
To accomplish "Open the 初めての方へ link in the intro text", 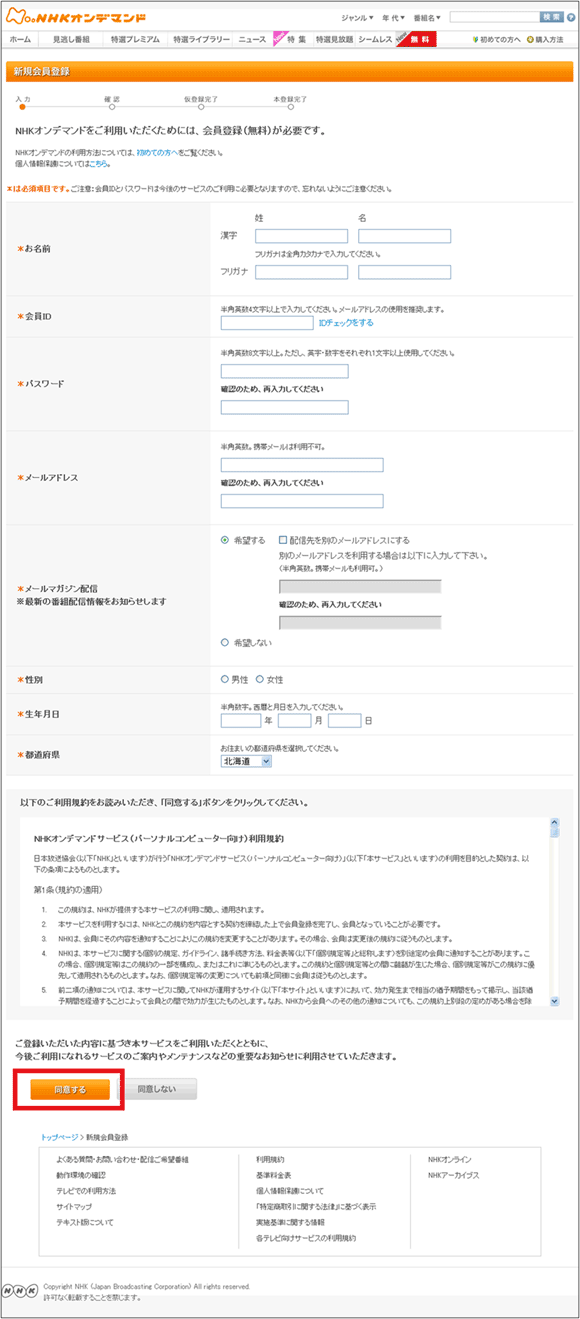I will [x=157, y=152].
